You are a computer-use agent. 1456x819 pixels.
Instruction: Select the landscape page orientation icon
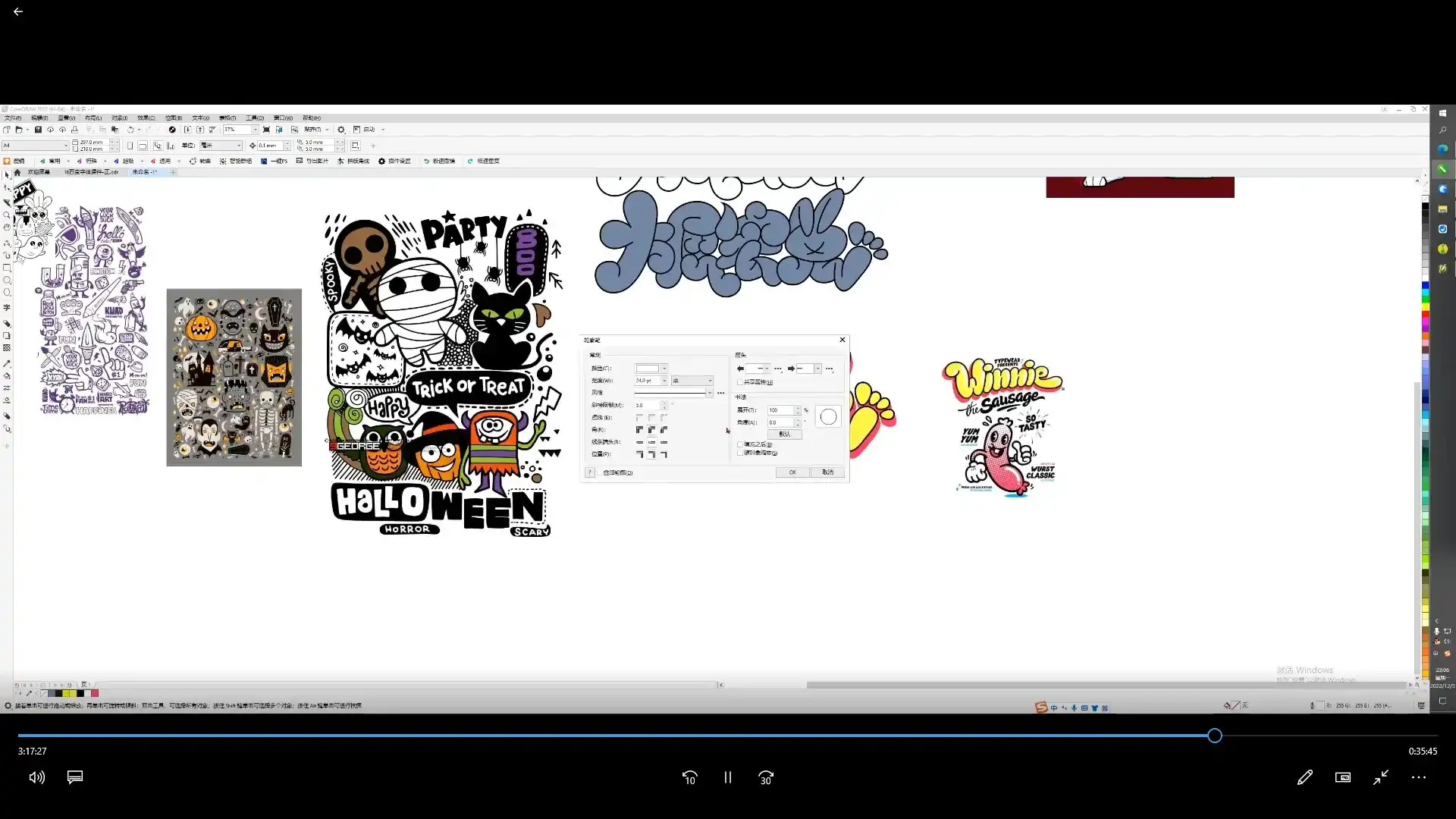click(x=143, y=146)
